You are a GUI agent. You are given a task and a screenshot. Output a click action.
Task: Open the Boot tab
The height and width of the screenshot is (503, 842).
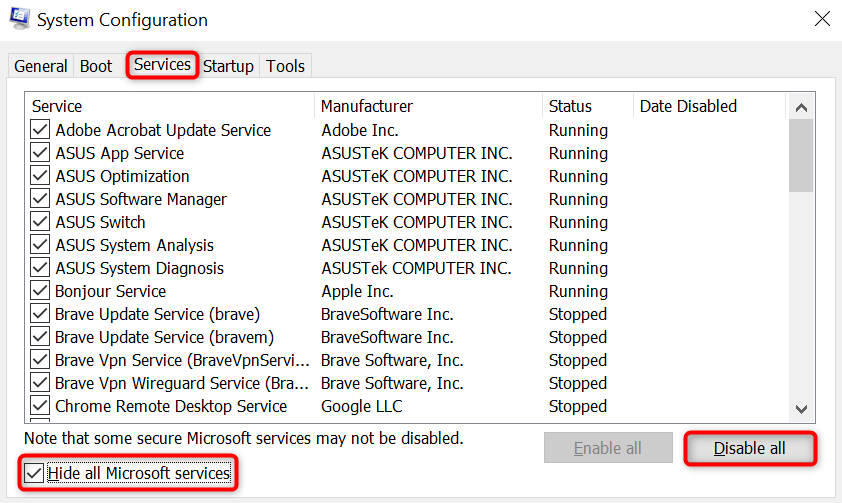coord(96,66)
